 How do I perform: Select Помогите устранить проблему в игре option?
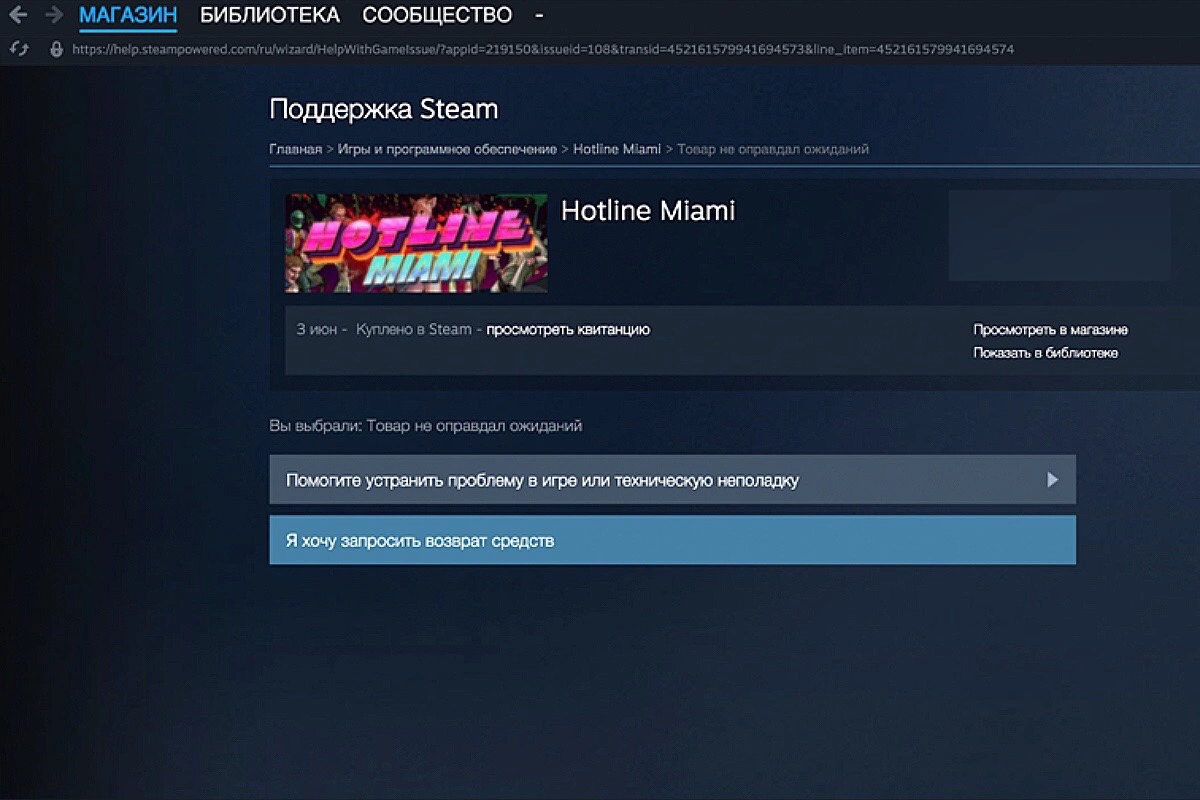(672, 480)
